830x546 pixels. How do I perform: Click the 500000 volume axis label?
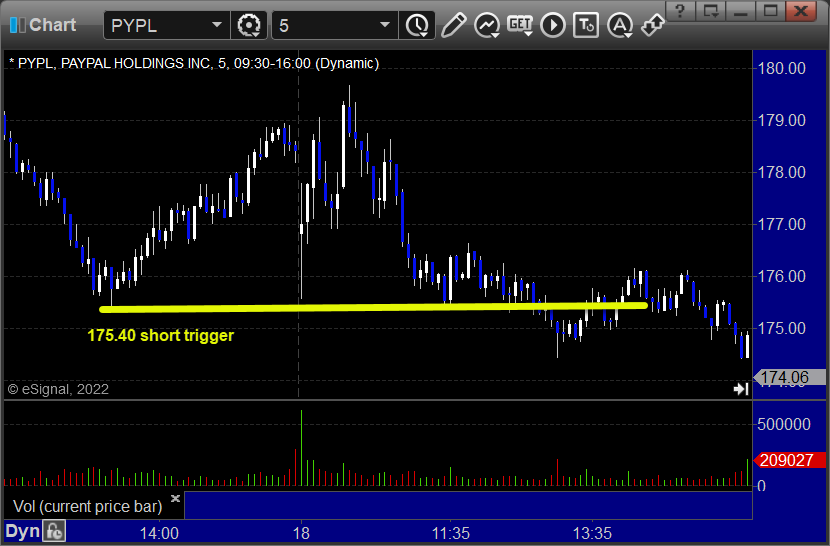coord(784,424)
